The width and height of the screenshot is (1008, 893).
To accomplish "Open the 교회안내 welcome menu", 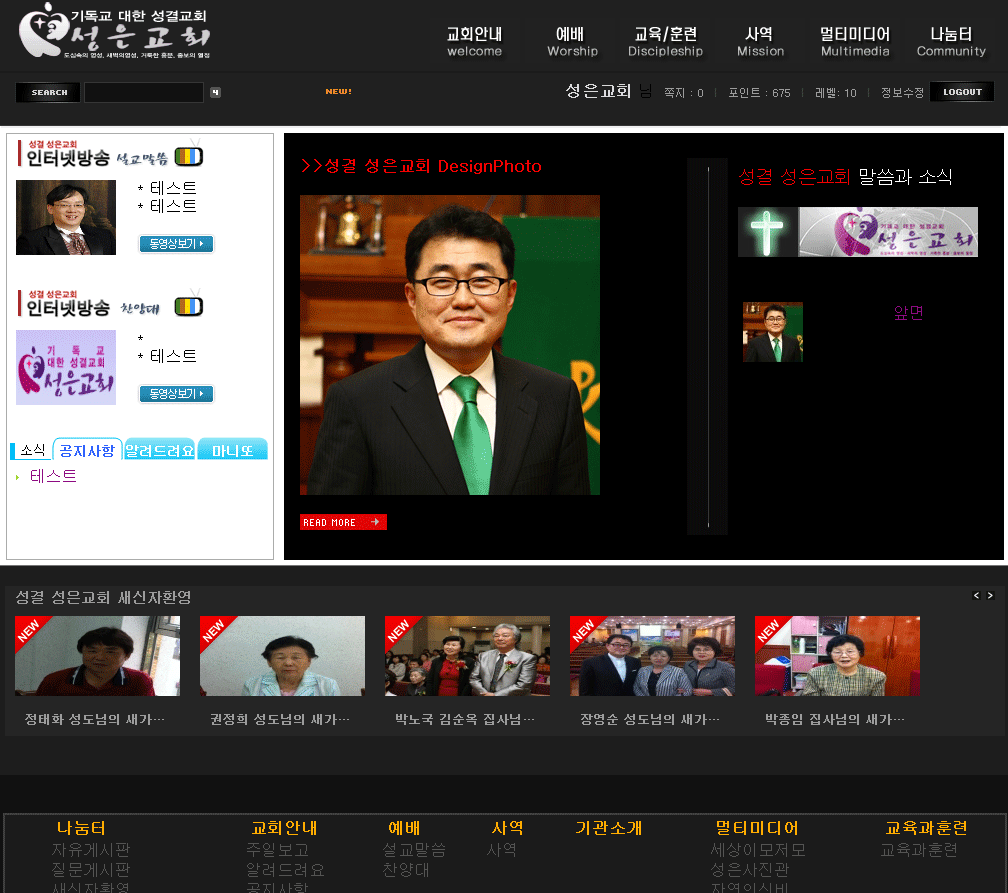I will coord(474,41).
